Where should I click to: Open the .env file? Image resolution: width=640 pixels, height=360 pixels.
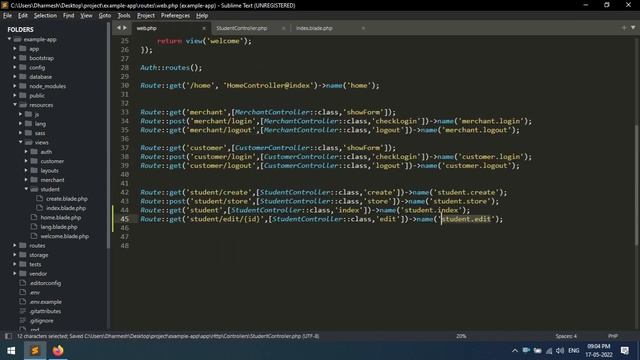point(35,293)
